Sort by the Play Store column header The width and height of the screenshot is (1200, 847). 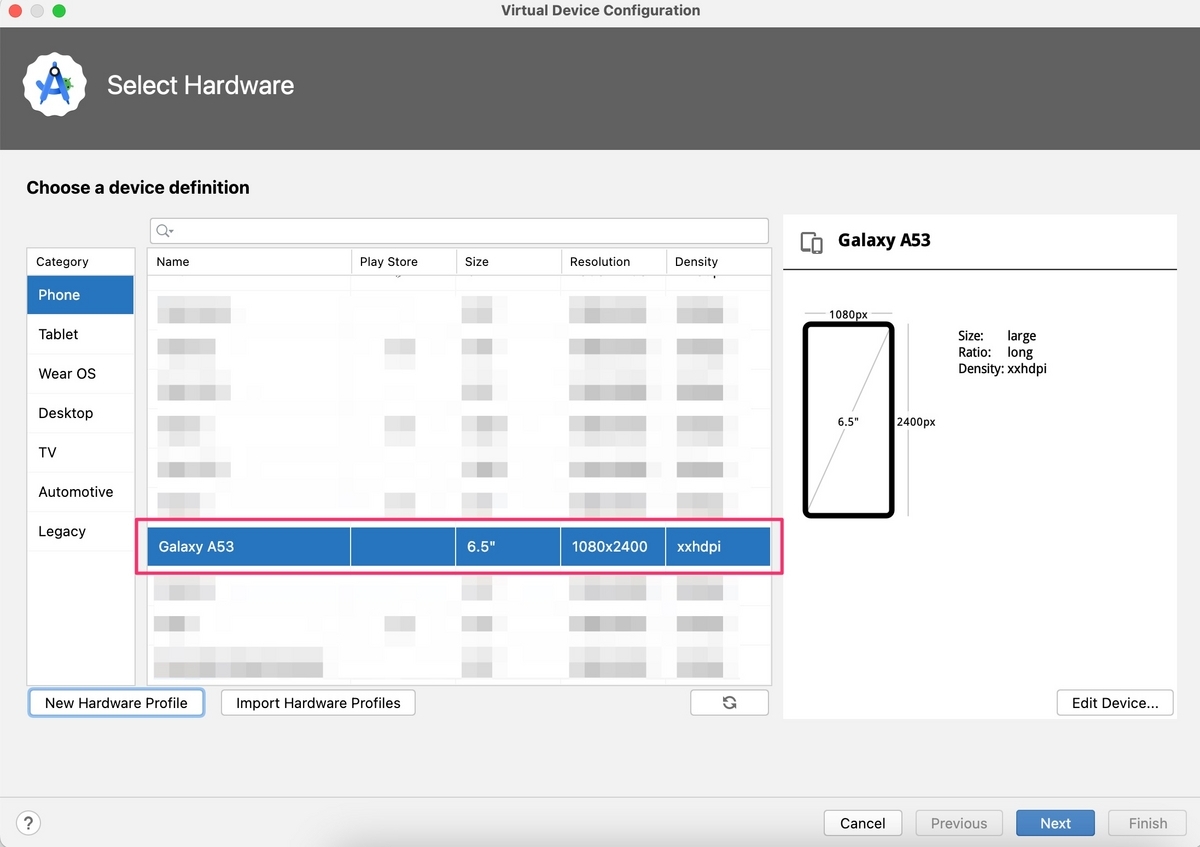click(x=404, y=262)
